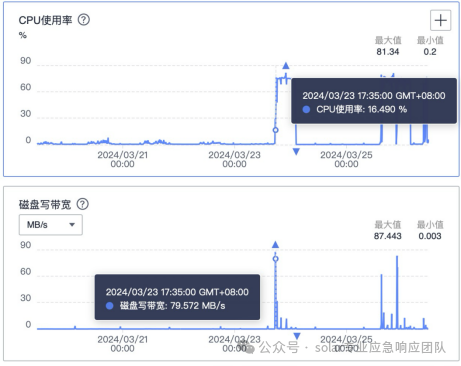The image size is (461, 366).
Task: Click the hollow data point on CPU line
Action: 275,130
